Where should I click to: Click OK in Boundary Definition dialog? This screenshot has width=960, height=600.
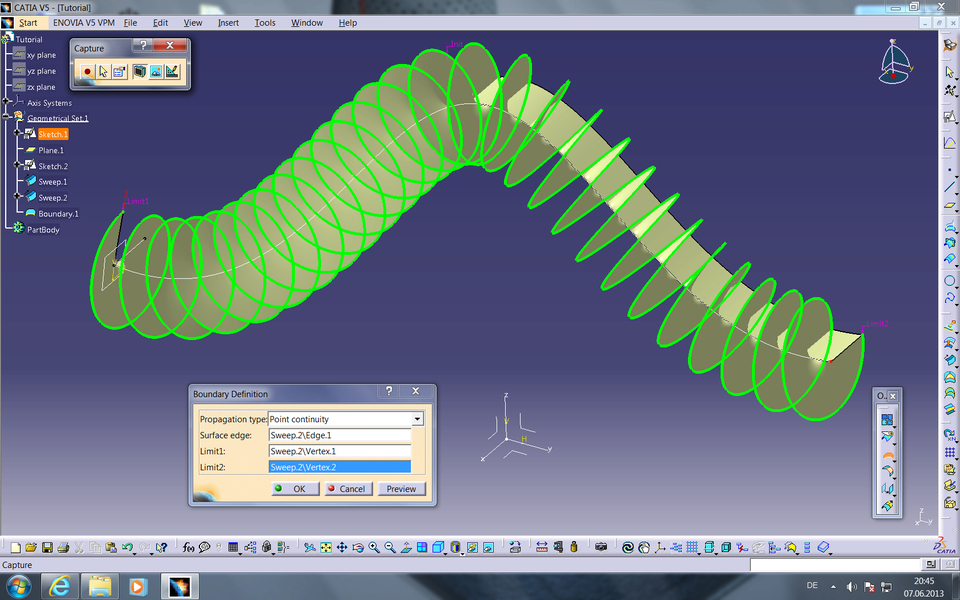293,489
